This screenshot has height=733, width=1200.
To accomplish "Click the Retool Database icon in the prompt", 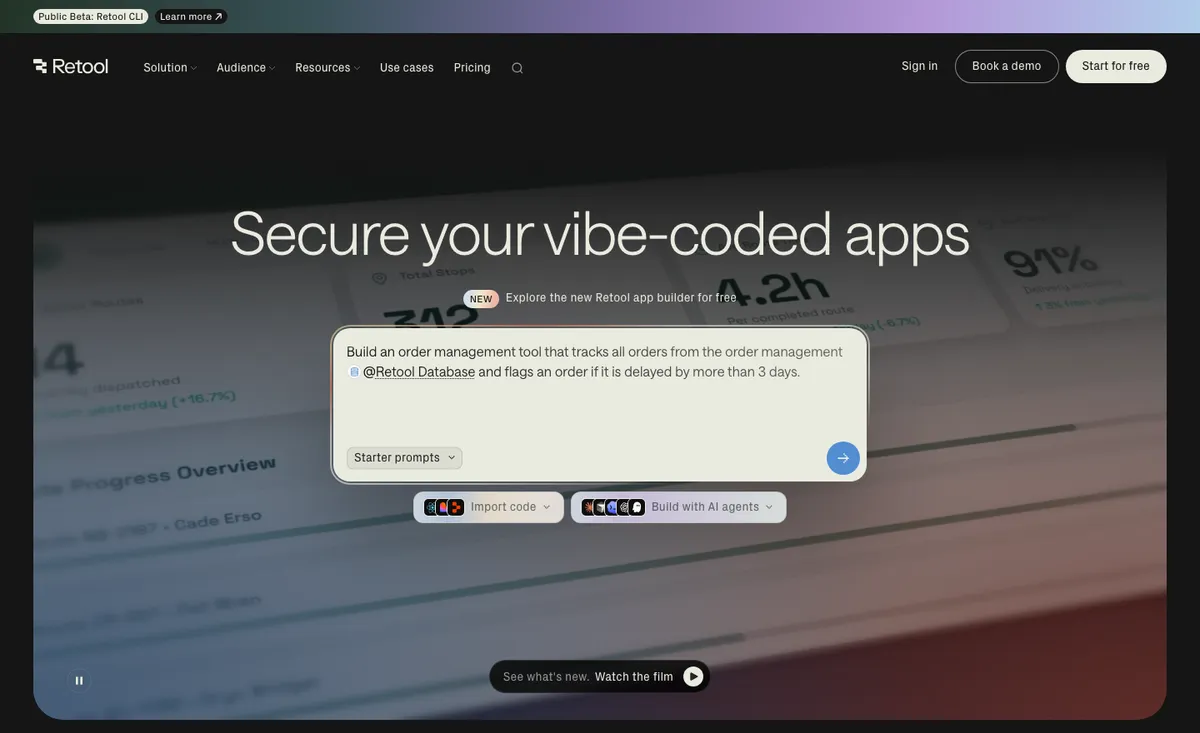I will point(354,372).
